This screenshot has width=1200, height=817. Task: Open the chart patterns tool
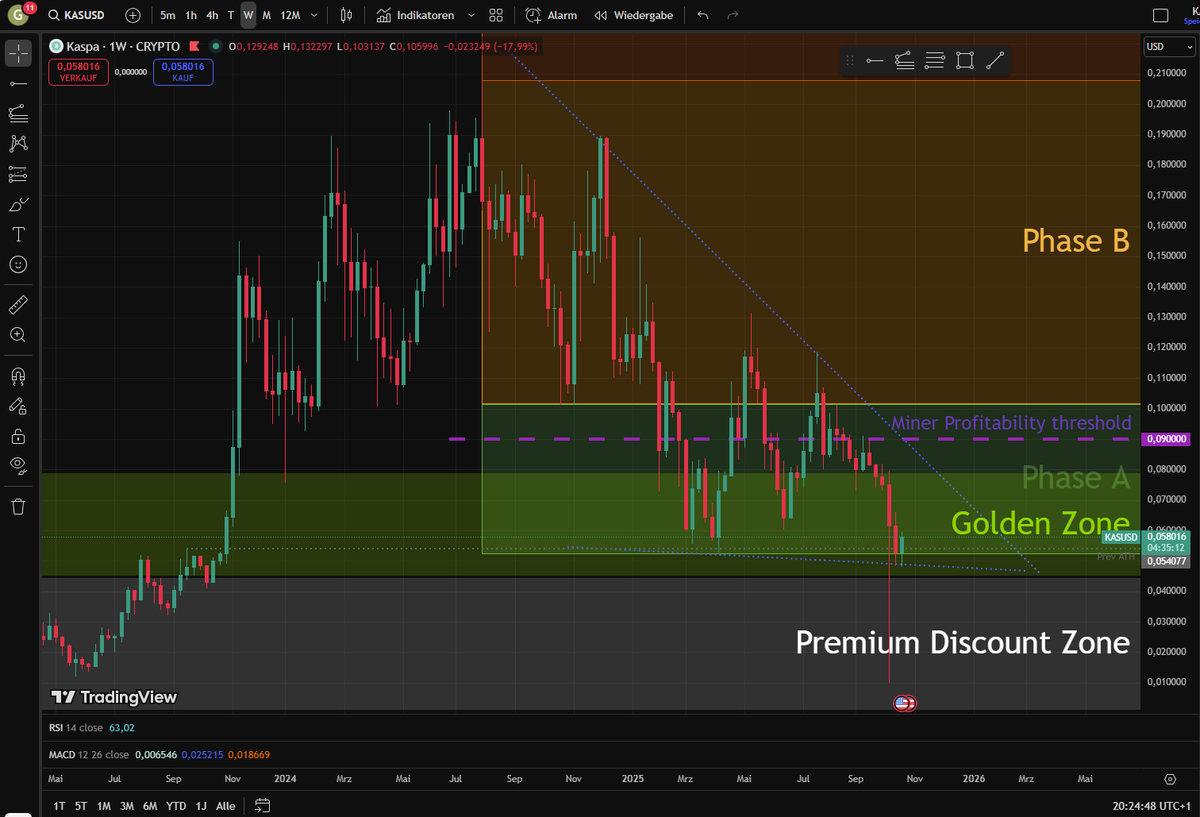click(17, 144)
